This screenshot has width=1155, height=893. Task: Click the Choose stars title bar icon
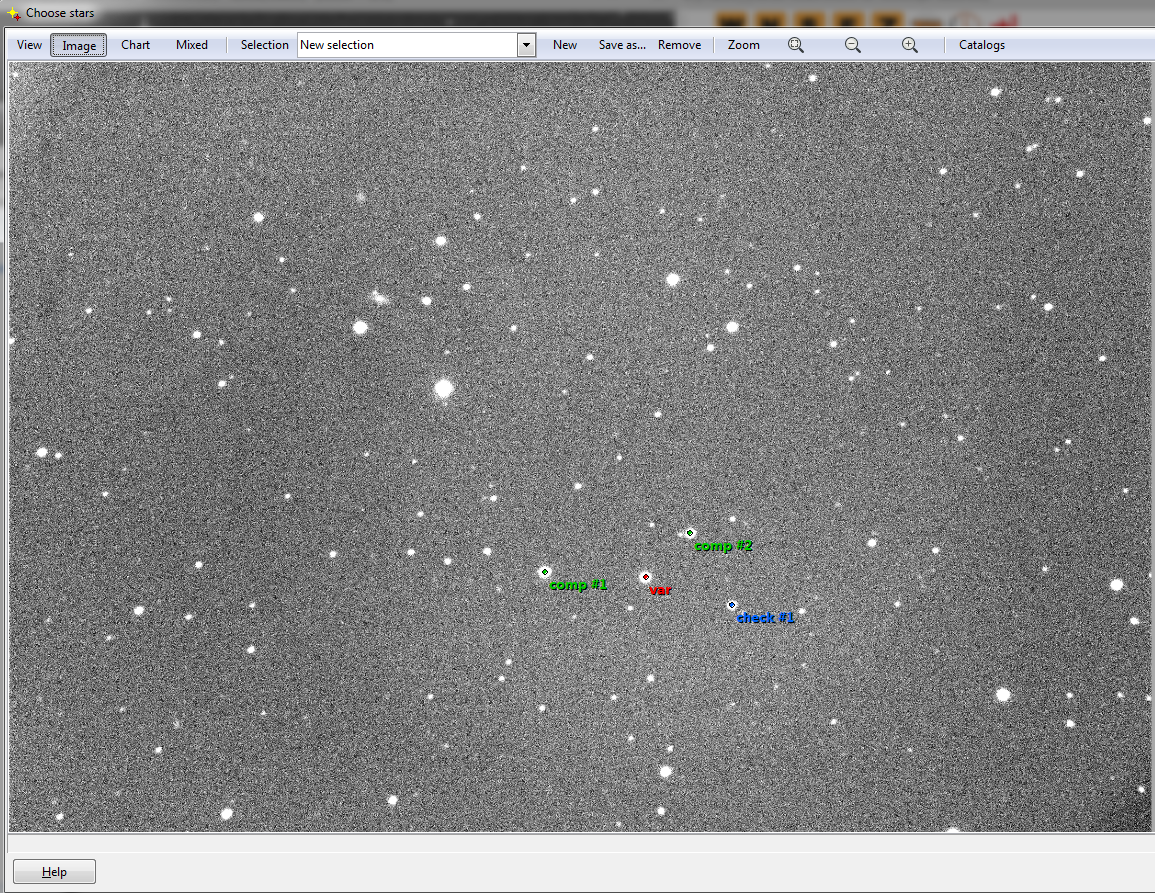click(14, 13)
